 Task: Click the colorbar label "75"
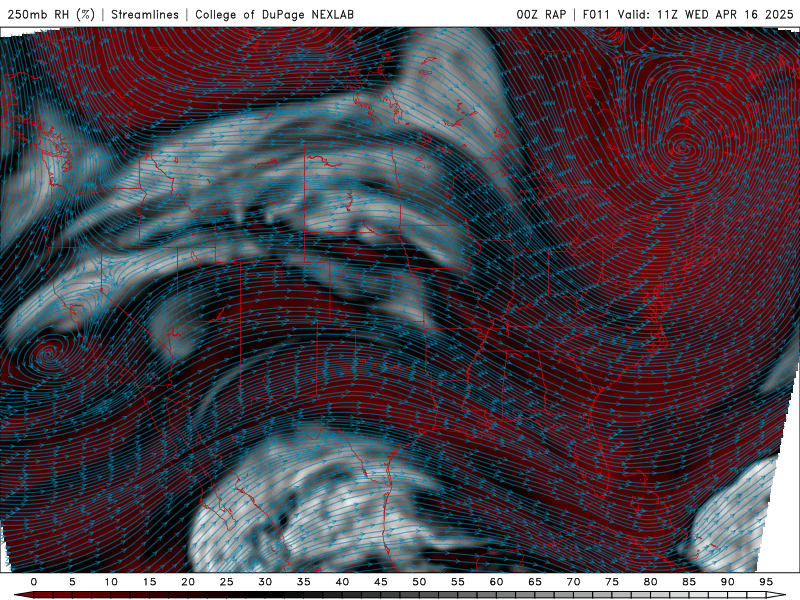[x=612, y=582]
